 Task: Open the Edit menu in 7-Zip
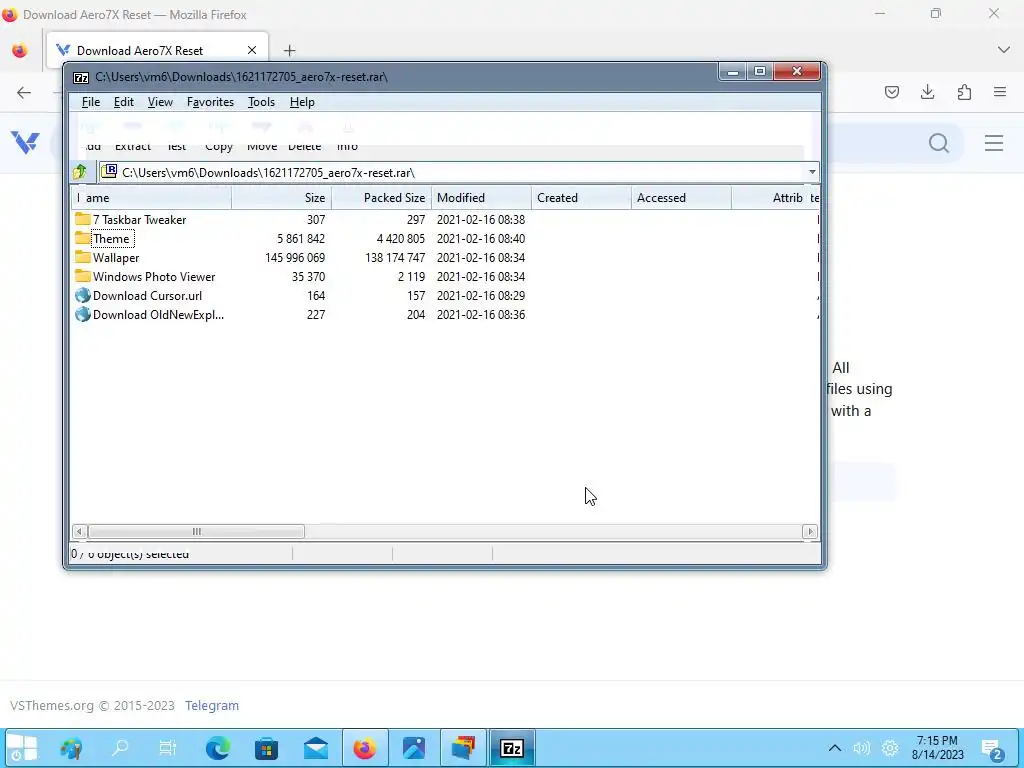click(123, 102)
